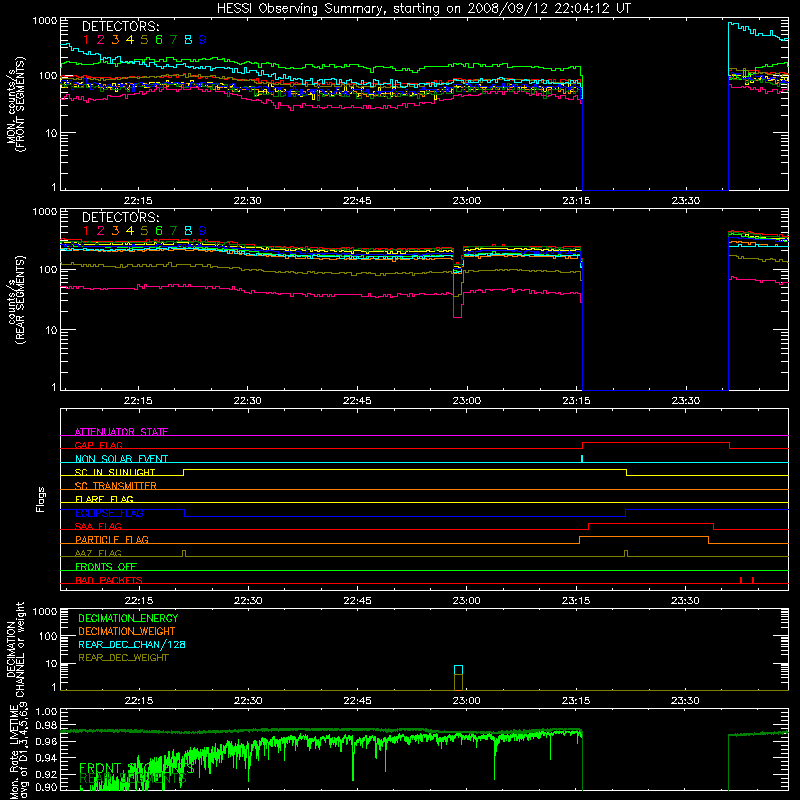The image size is (800, 800).
Task: Click the DETECTORS: label in rear segments plot
Action: click(x=120, y=217)
